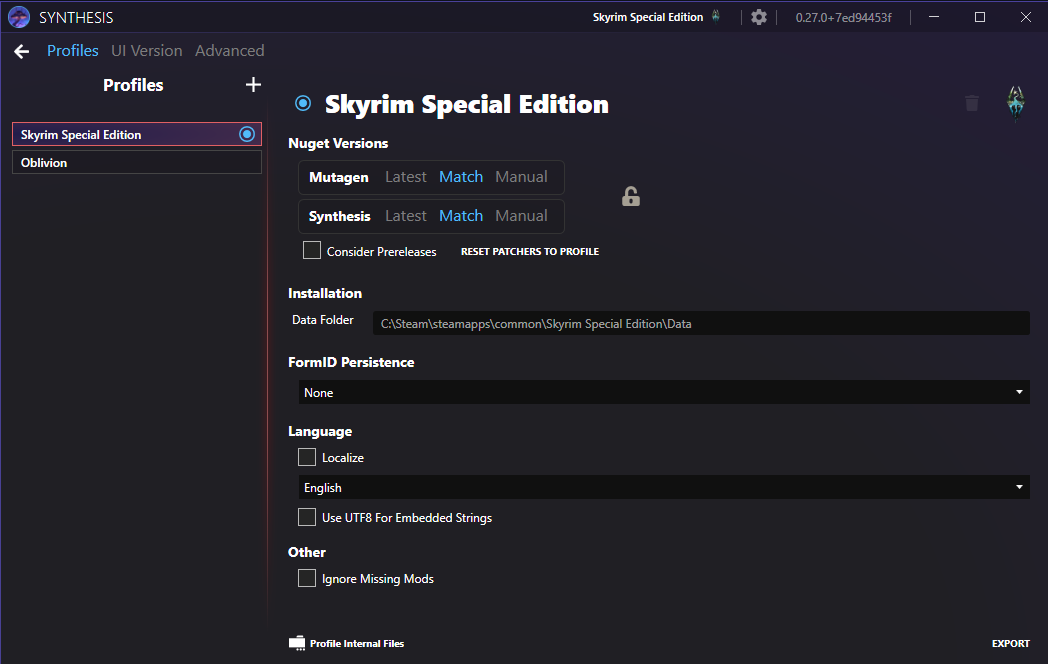Screen dimensions: 1048x664
Task: Enable Ignore Missing Mods checkbox
Action: point(307,578)
